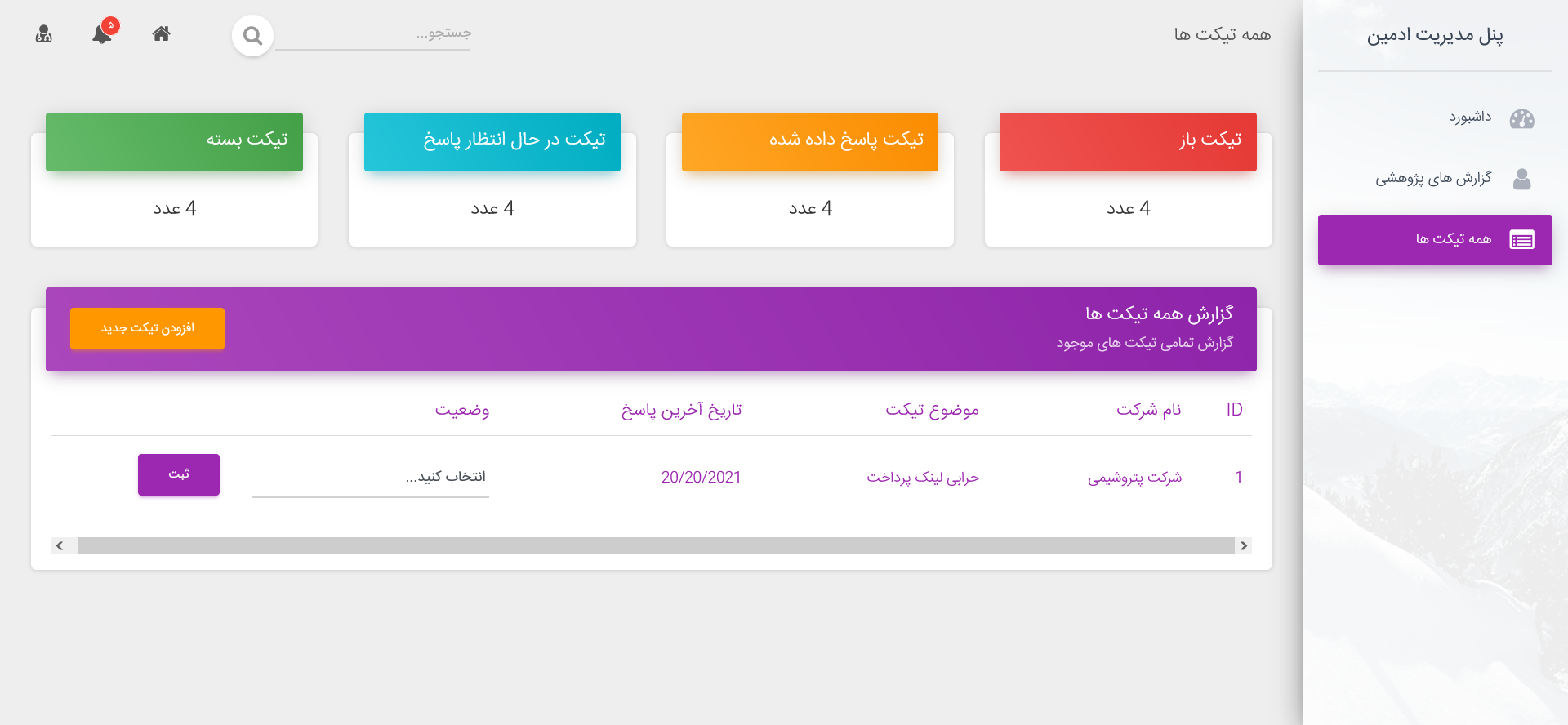Click the شرکت پتروشیمی cell
The width and height of the screenshot is (1568, 725).
coord(1135,478)
